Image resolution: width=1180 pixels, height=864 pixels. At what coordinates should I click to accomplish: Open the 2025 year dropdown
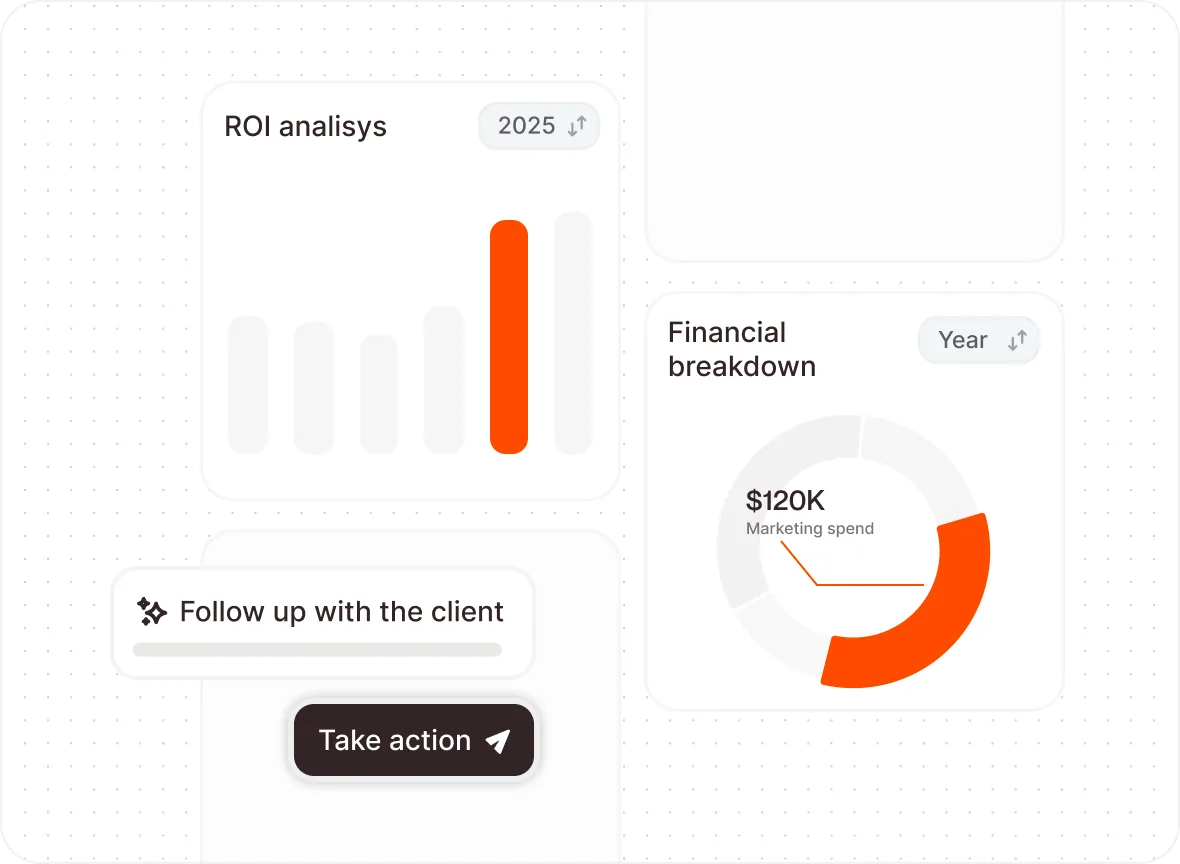539,126
